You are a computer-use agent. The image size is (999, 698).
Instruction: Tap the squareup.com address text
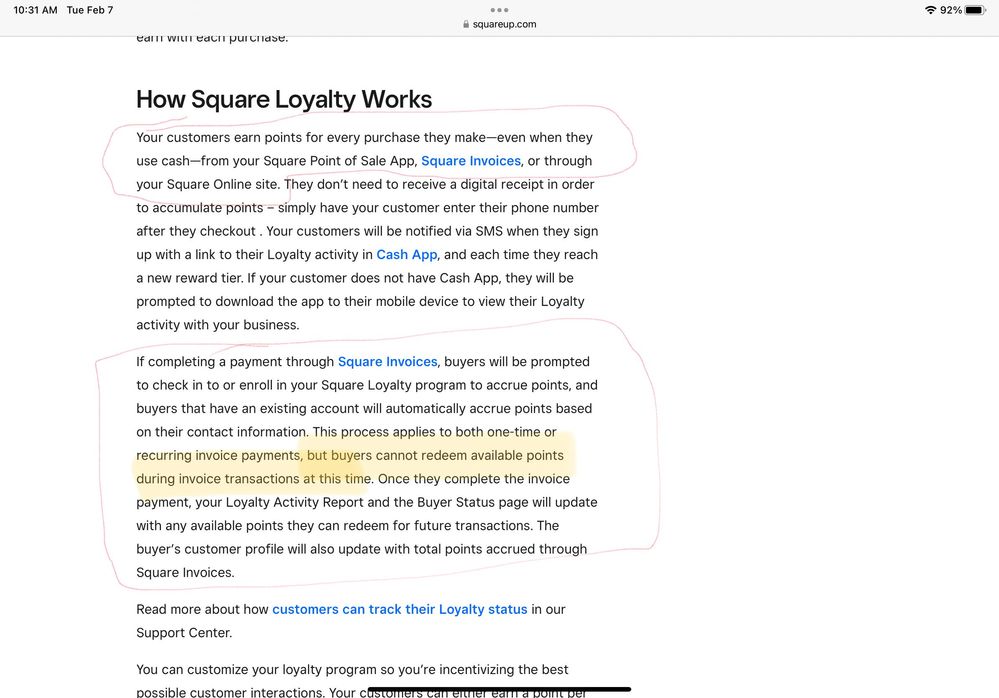504,25
